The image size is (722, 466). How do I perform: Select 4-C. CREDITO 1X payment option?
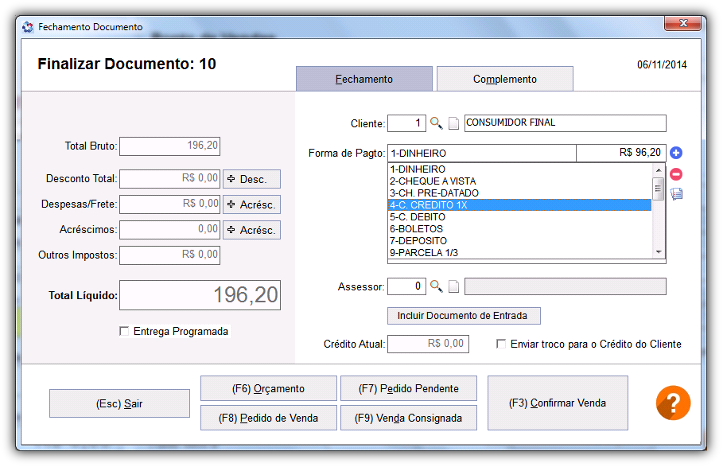pos(519,205)
